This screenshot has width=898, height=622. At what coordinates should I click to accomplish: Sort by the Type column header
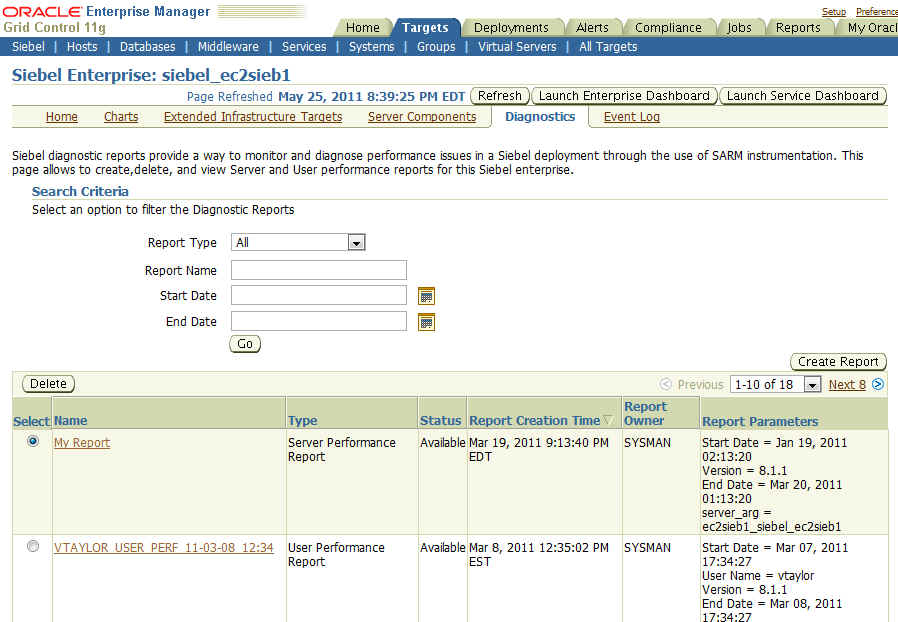(302, 420)
